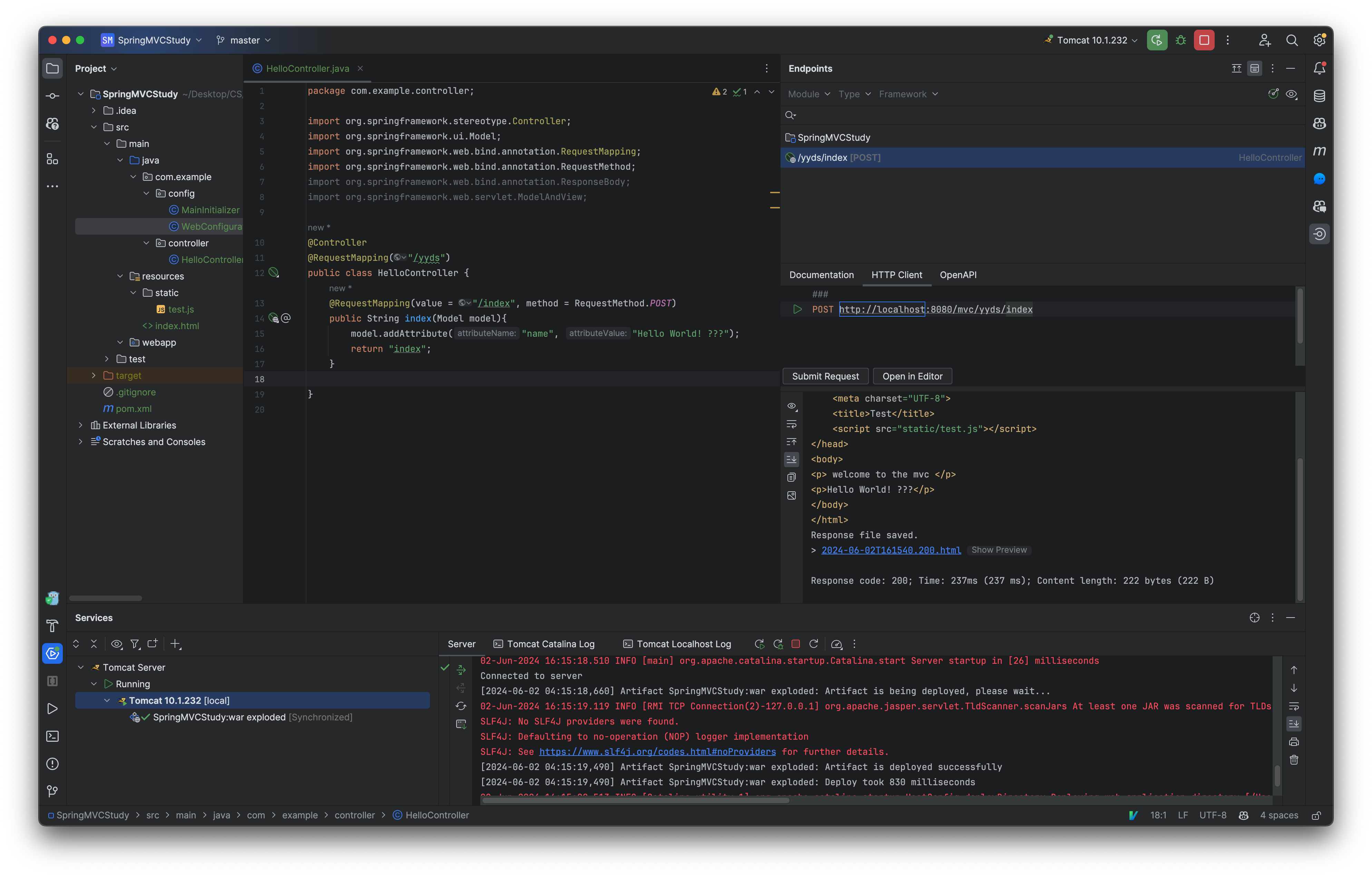
Task: Click the project tree horizontal scrollbar
Action: click(x=105, y=598)
